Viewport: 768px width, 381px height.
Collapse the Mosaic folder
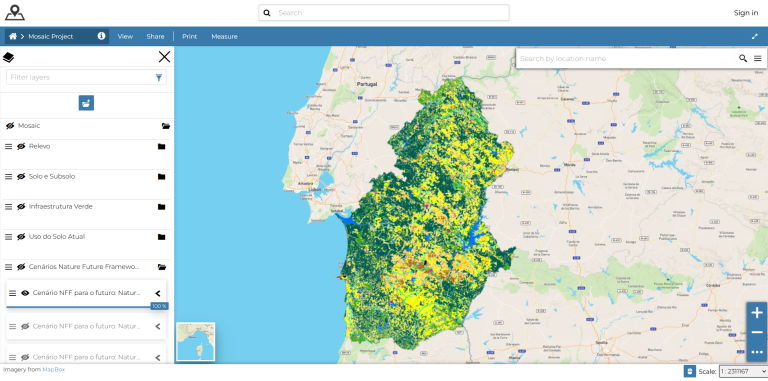(166, 126)
